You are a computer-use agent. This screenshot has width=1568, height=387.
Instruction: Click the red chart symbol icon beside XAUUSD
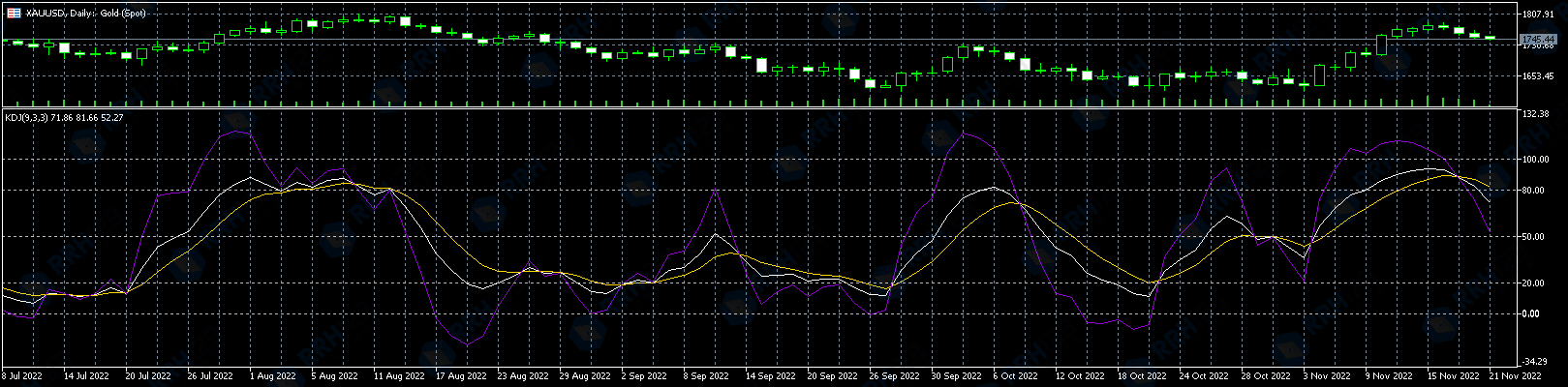coord(14,13)
